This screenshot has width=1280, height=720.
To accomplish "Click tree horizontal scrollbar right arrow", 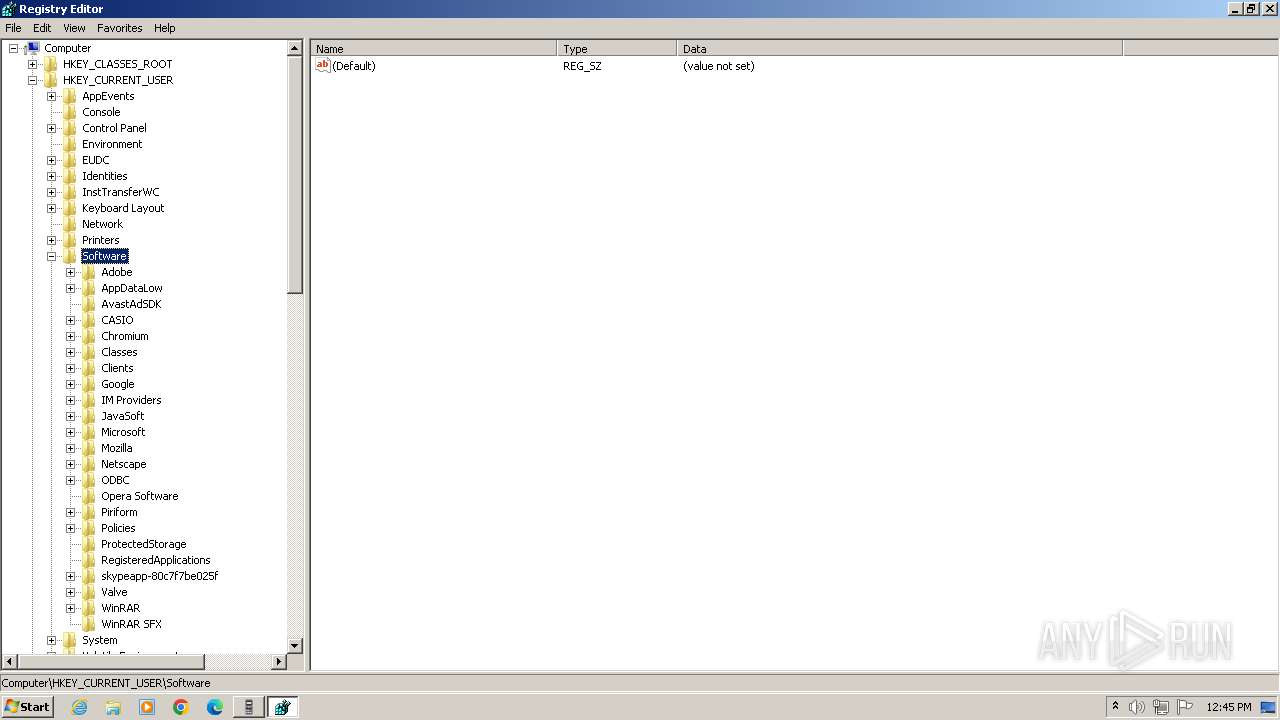I will (279, 661).
